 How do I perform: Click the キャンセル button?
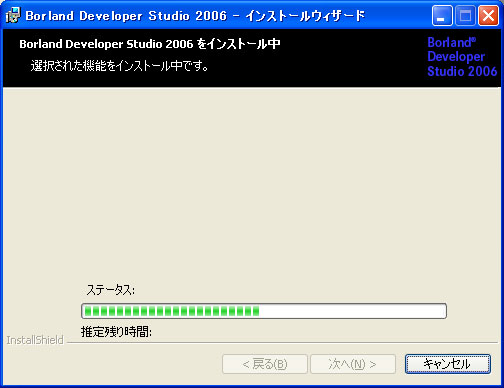click(448, 364)
